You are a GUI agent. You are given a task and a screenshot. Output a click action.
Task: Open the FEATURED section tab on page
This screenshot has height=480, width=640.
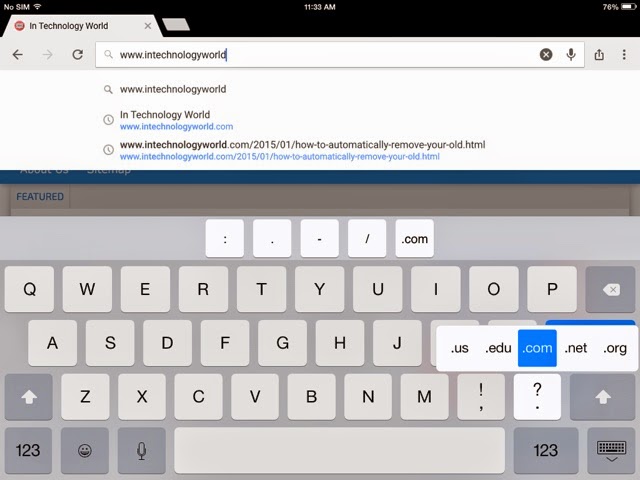[x=40, y=197]
